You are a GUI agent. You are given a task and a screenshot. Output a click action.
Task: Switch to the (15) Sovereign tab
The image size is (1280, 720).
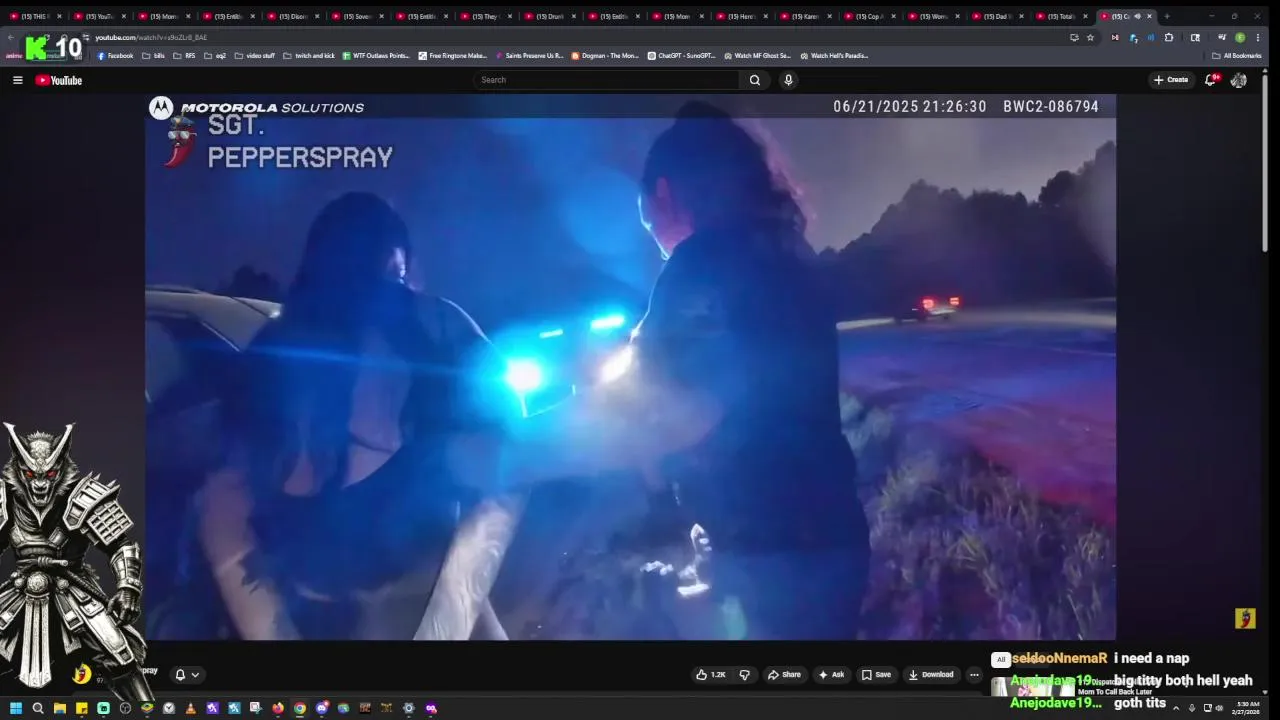[x=355, y=16]
